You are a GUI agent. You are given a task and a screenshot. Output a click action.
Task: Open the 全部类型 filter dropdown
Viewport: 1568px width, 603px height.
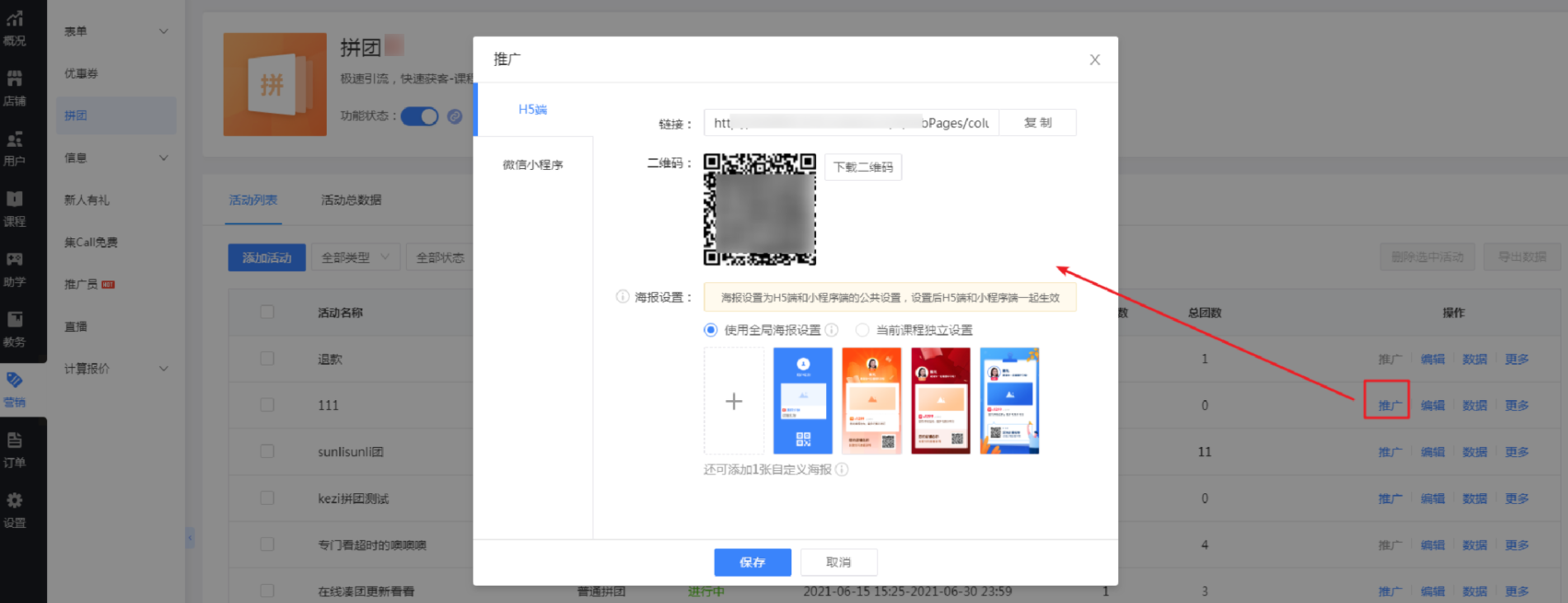coord(356,257)
